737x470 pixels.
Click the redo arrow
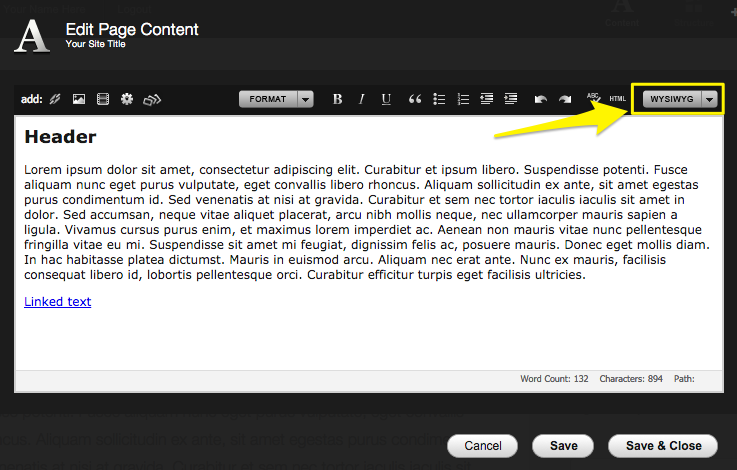point(565,99)
